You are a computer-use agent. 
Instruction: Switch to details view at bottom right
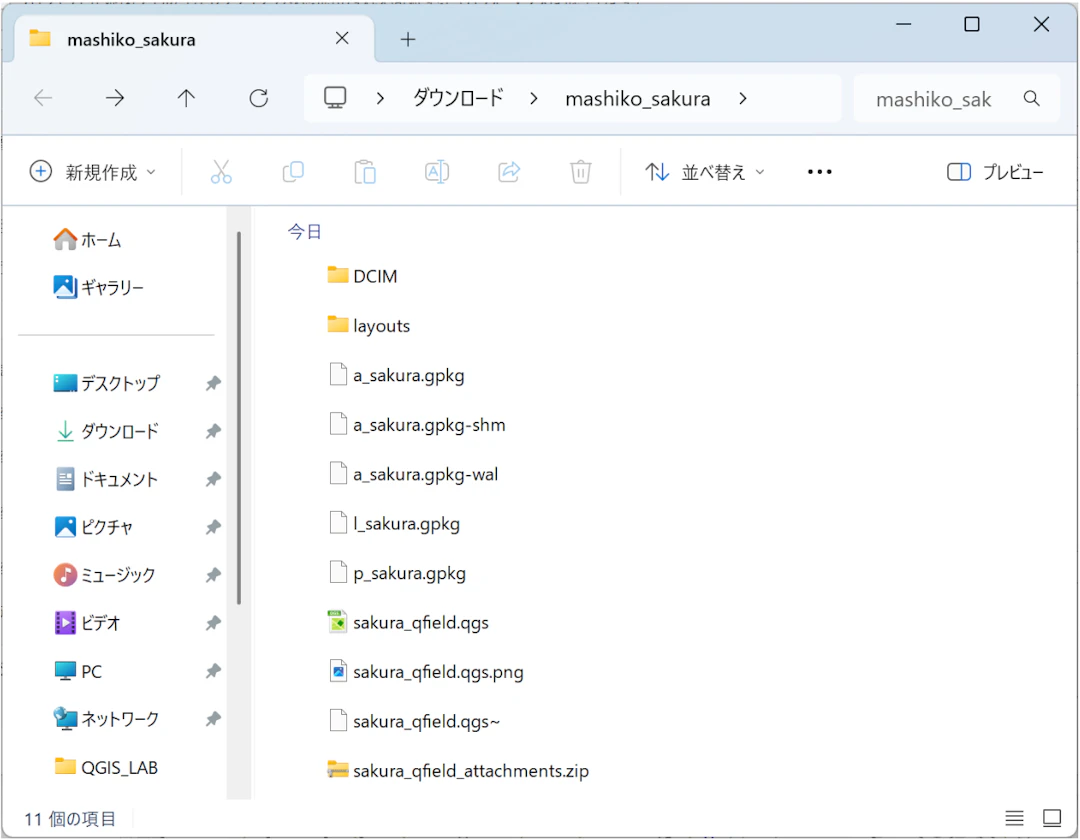click(1014, 818)
